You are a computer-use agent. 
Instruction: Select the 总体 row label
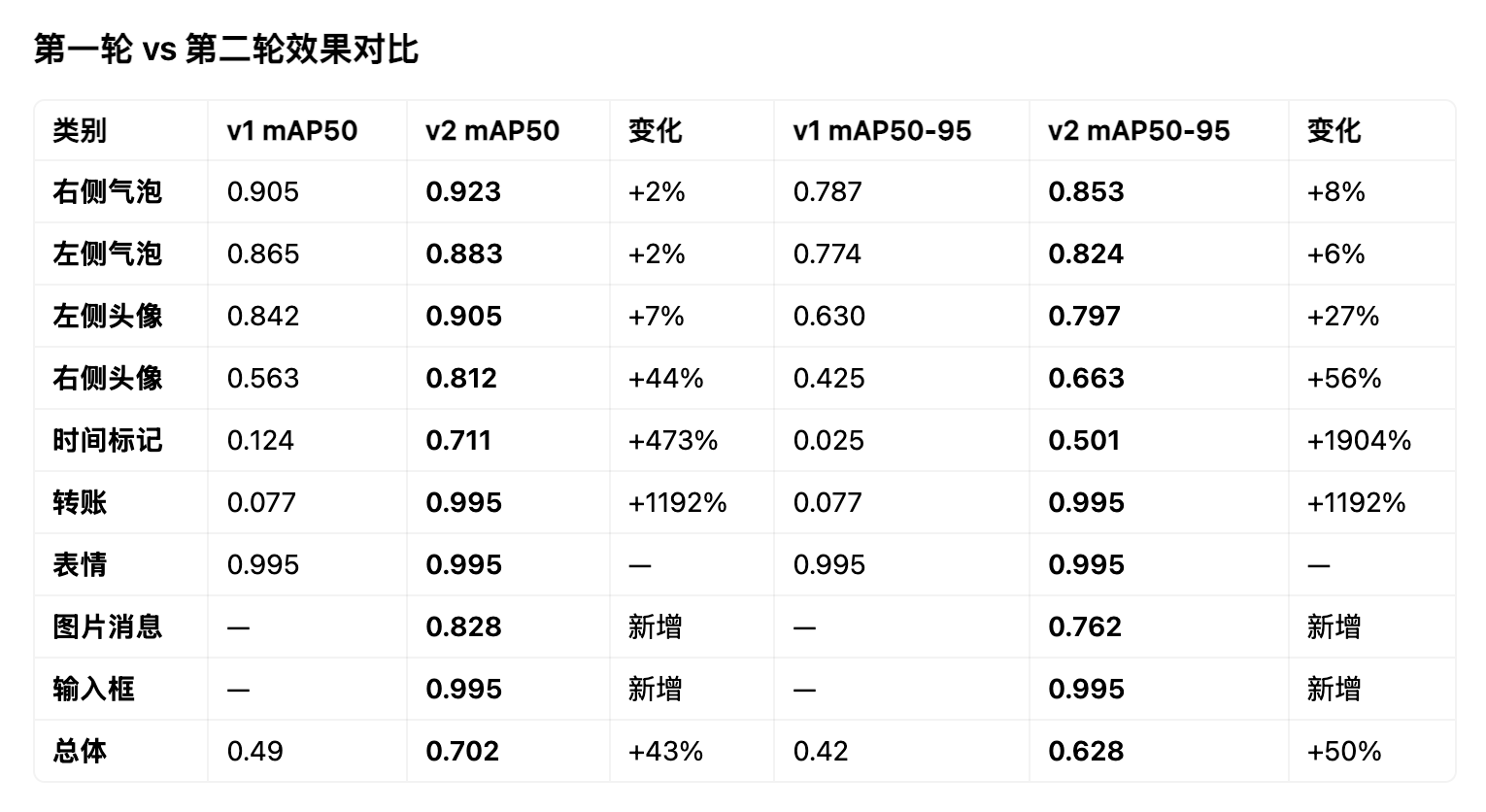pyautogui.click(x=80, y=751)
